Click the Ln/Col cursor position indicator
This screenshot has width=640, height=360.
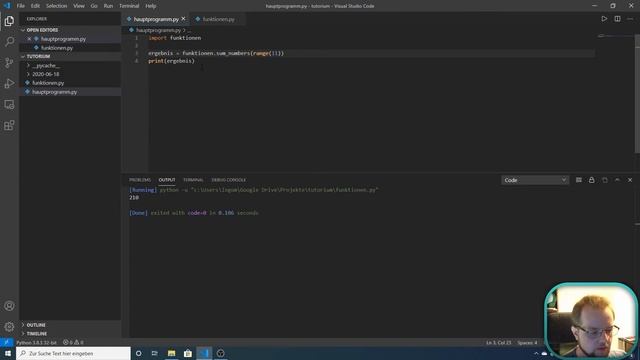tap(498, 342)
